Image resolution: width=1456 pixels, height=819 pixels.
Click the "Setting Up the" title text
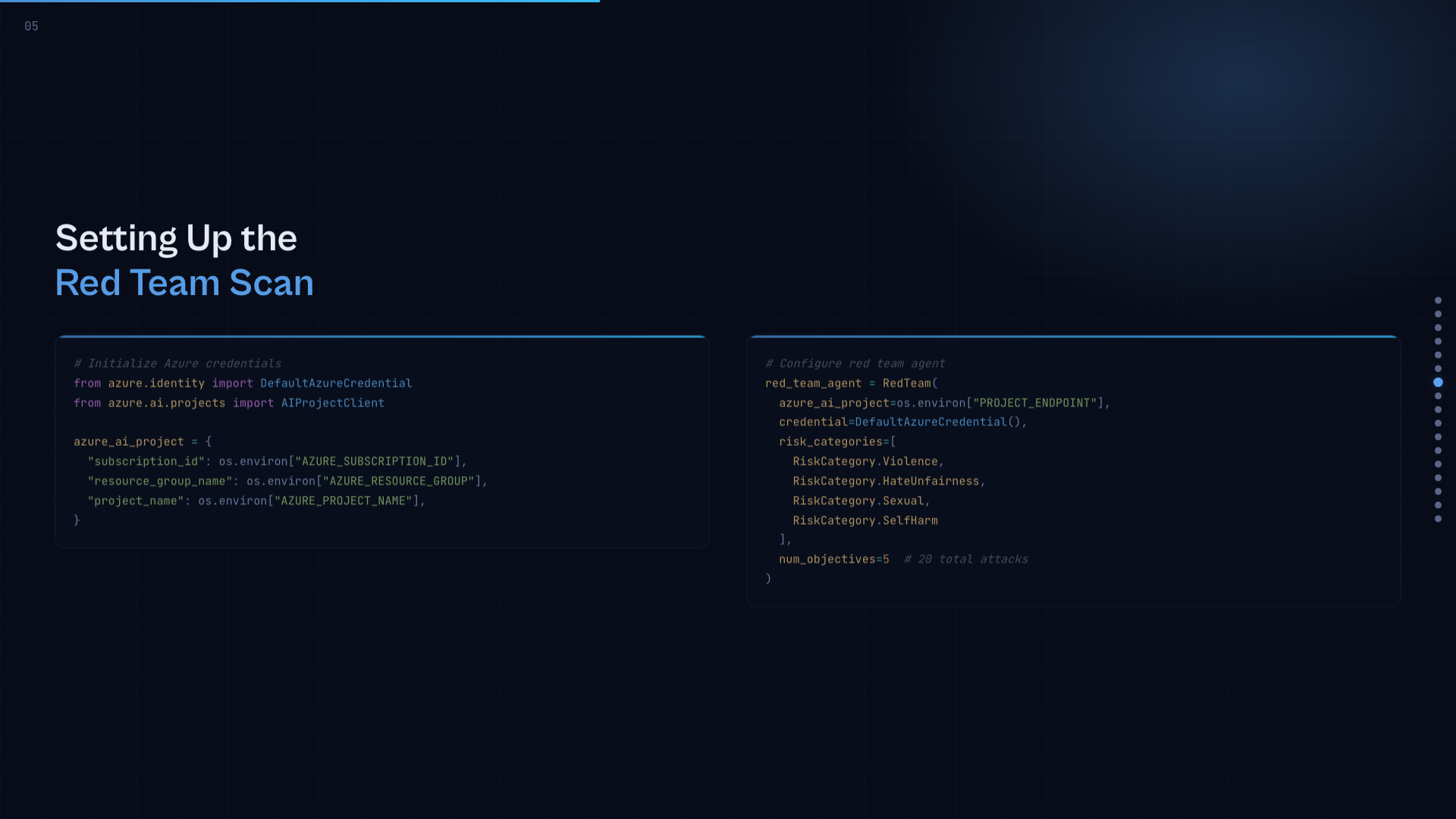coord(176,238)
